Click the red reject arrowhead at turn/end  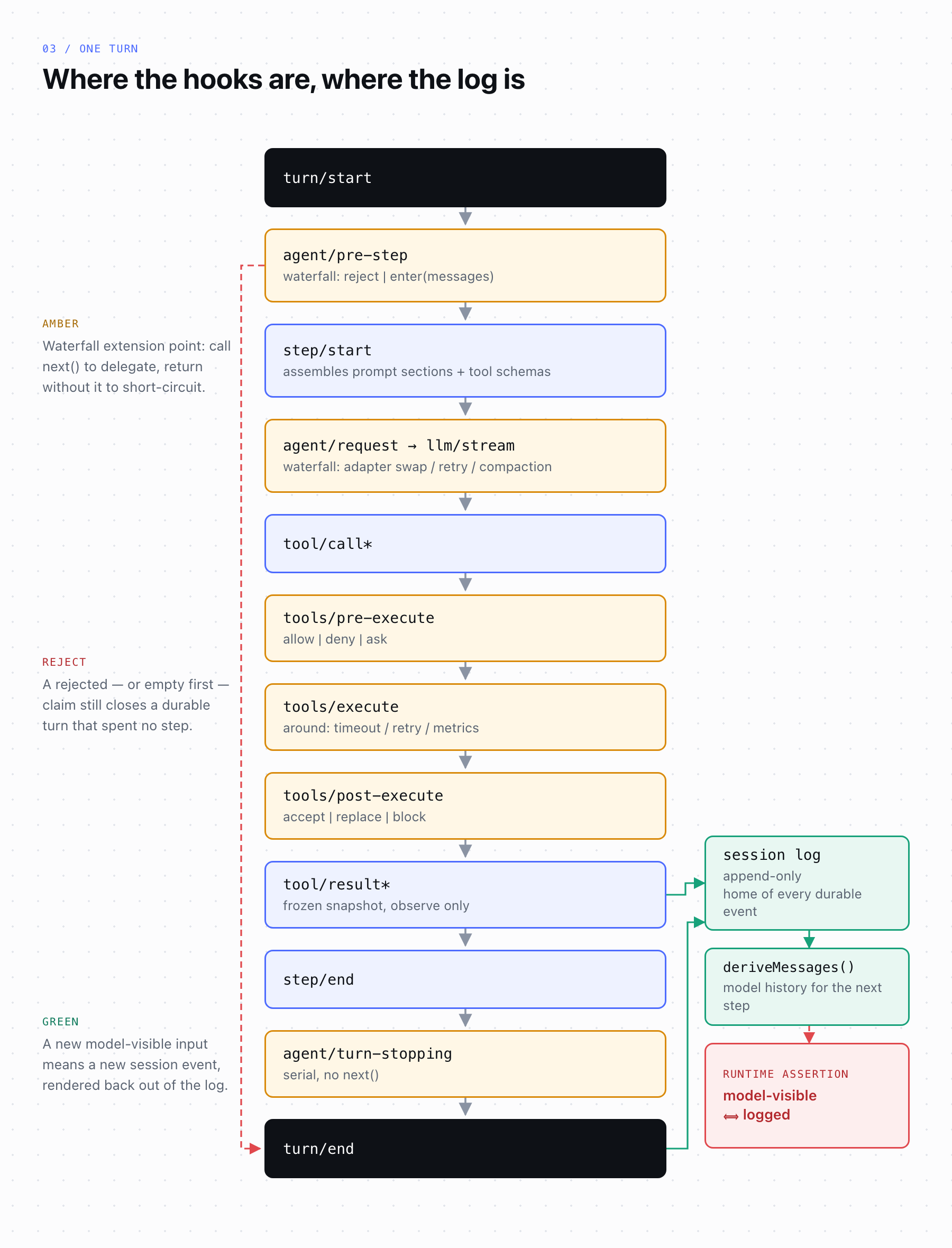tap(255, 1148)
